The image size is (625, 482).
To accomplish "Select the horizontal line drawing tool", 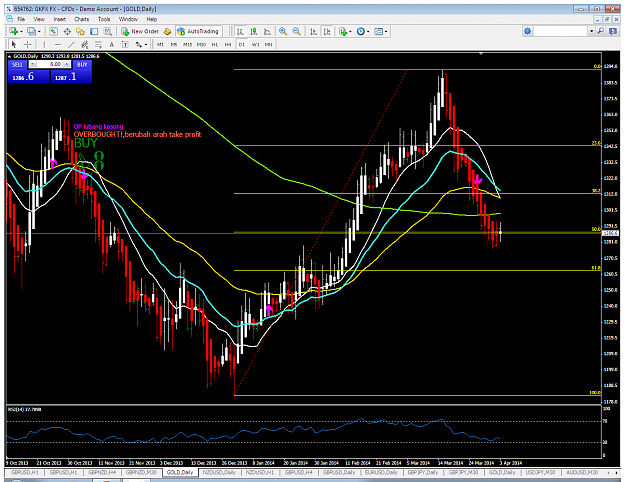I will tap(58, 45).
